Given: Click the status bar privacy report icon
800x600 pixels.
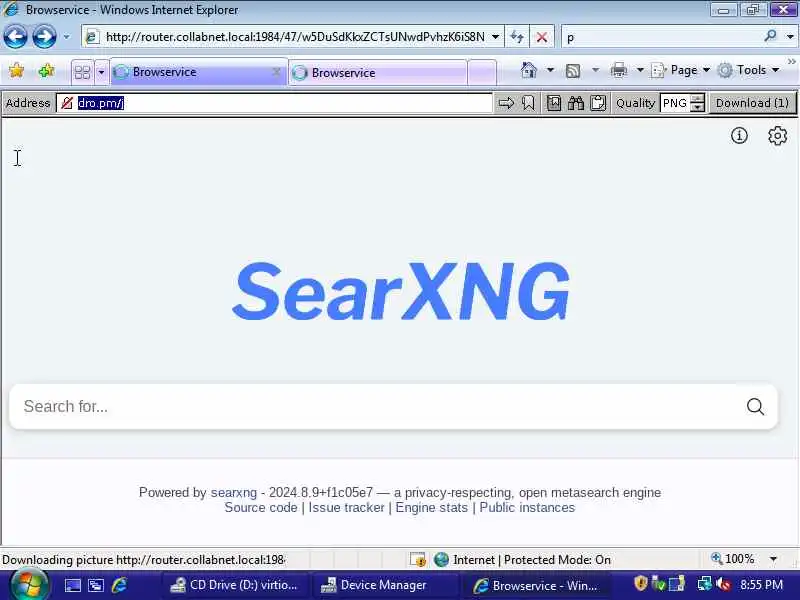Looking at the screenshot, I should click(x=418, y=560).
